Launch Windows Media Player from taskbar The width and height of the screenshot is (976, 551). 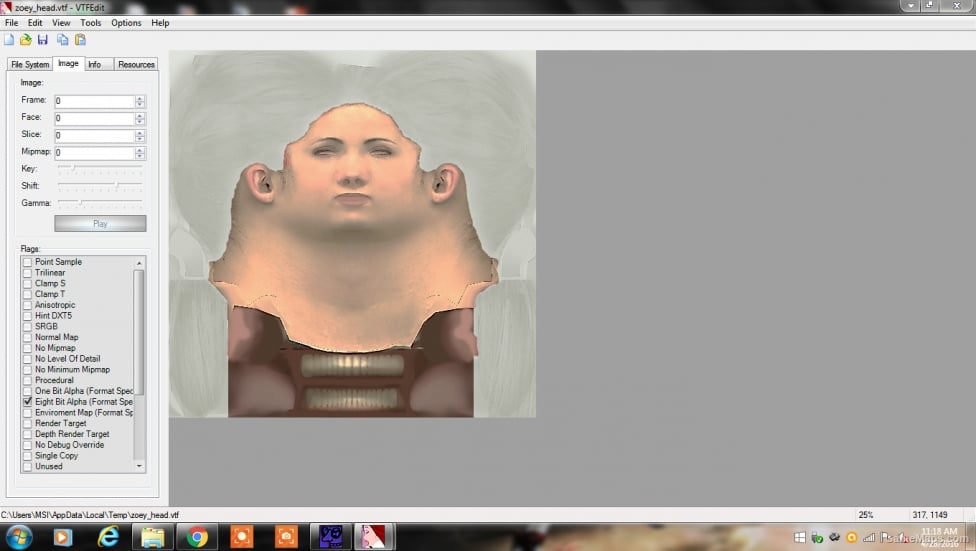[62, 537]
